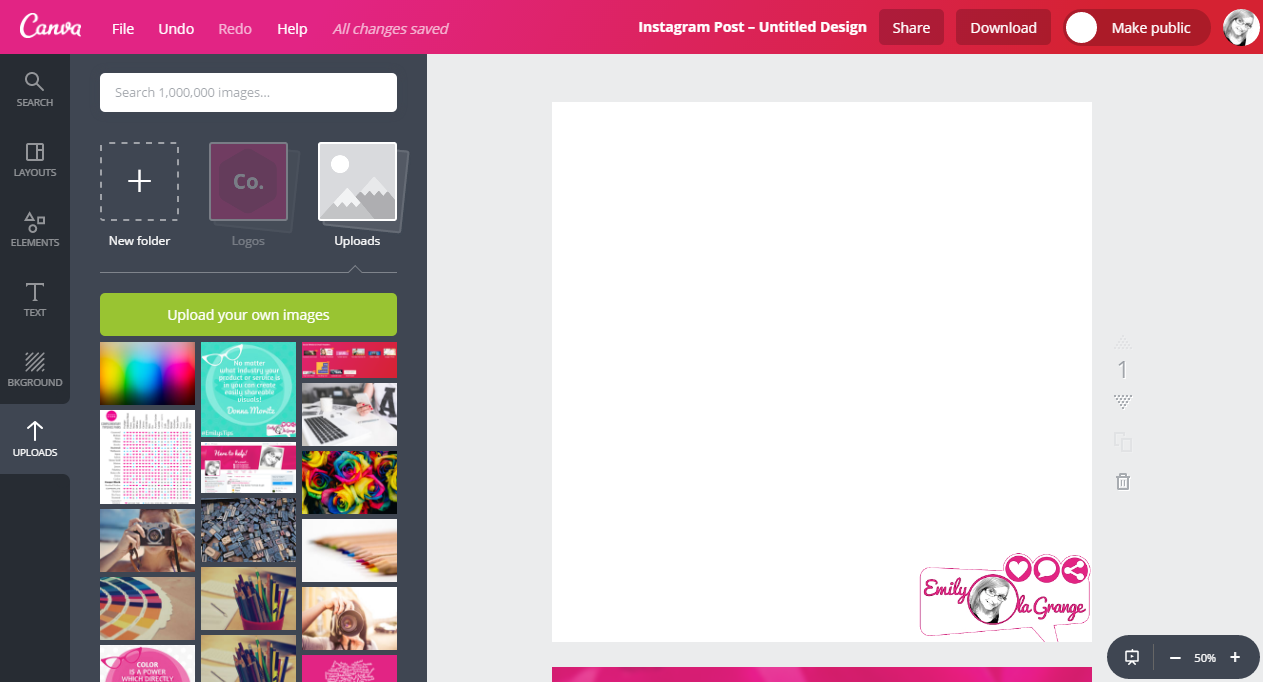Select the colored pencils on white thumbnail
The image size is (1263, 682).
point(349,550)
